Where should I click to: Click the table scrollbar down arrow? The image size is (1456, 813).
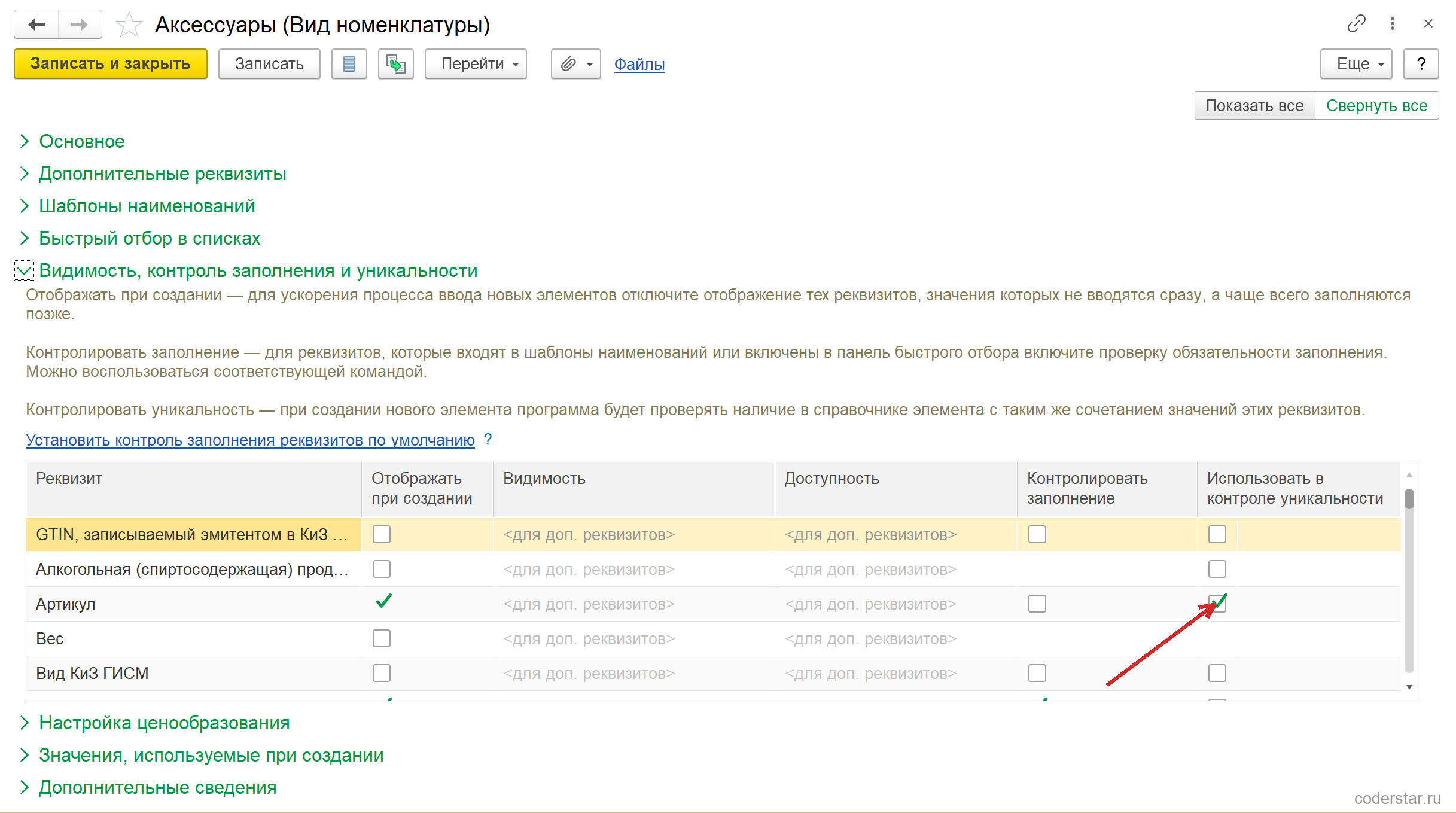click(1409, 687)
